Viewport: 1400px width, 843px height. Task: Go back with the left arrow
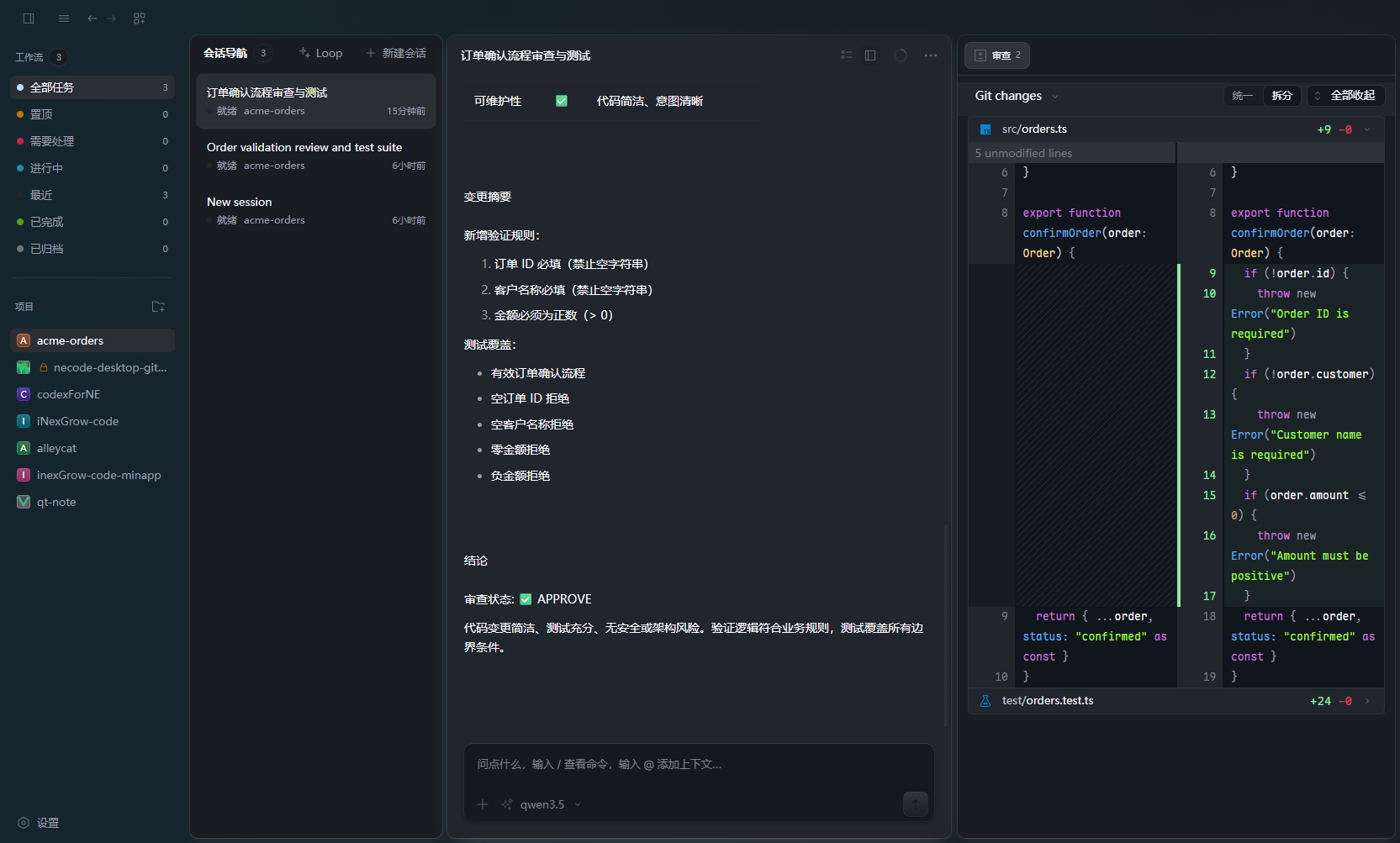coord(92,18)
